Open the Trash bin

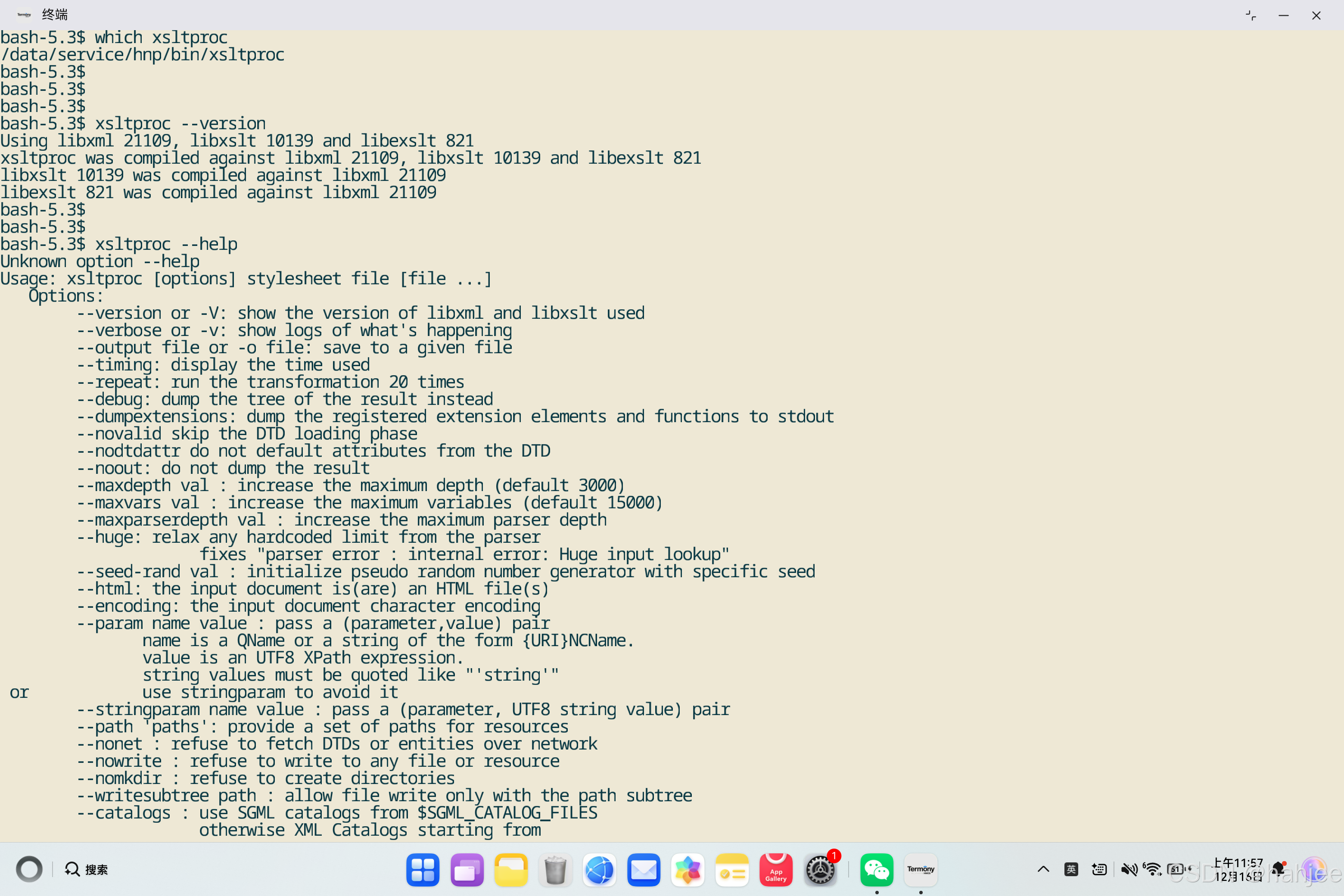555,870
